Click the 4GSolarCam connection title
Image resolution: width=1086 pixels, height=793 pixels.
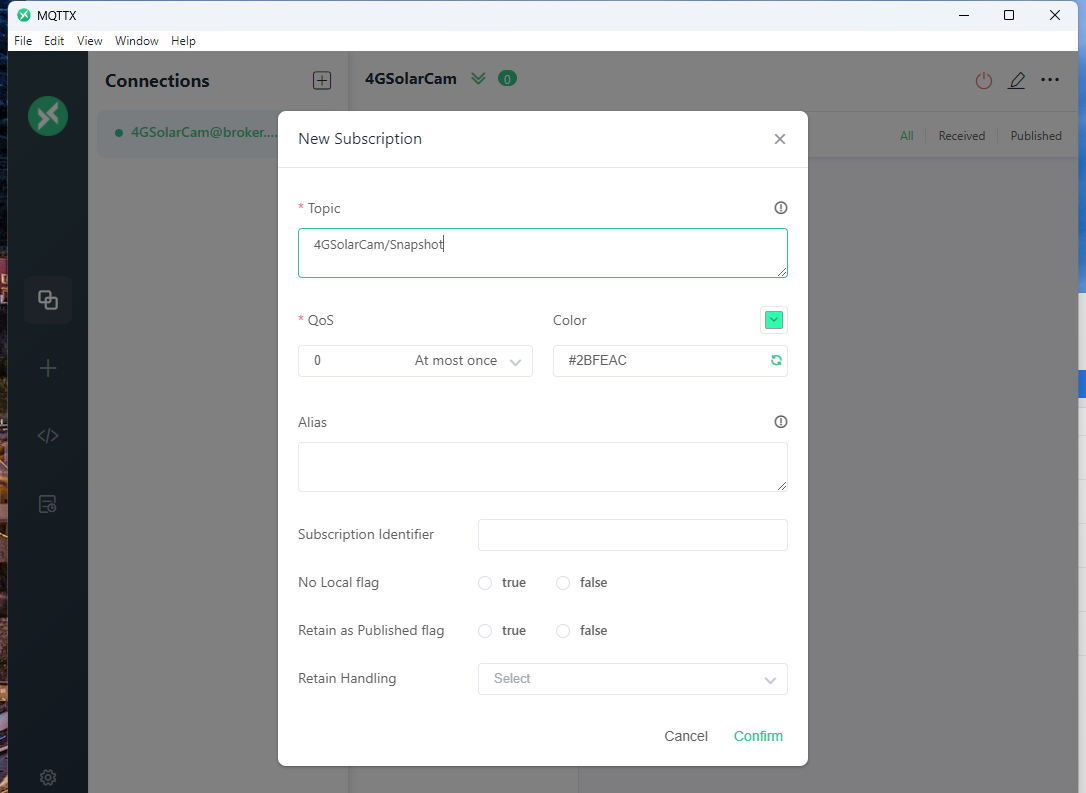coord(411,79)
